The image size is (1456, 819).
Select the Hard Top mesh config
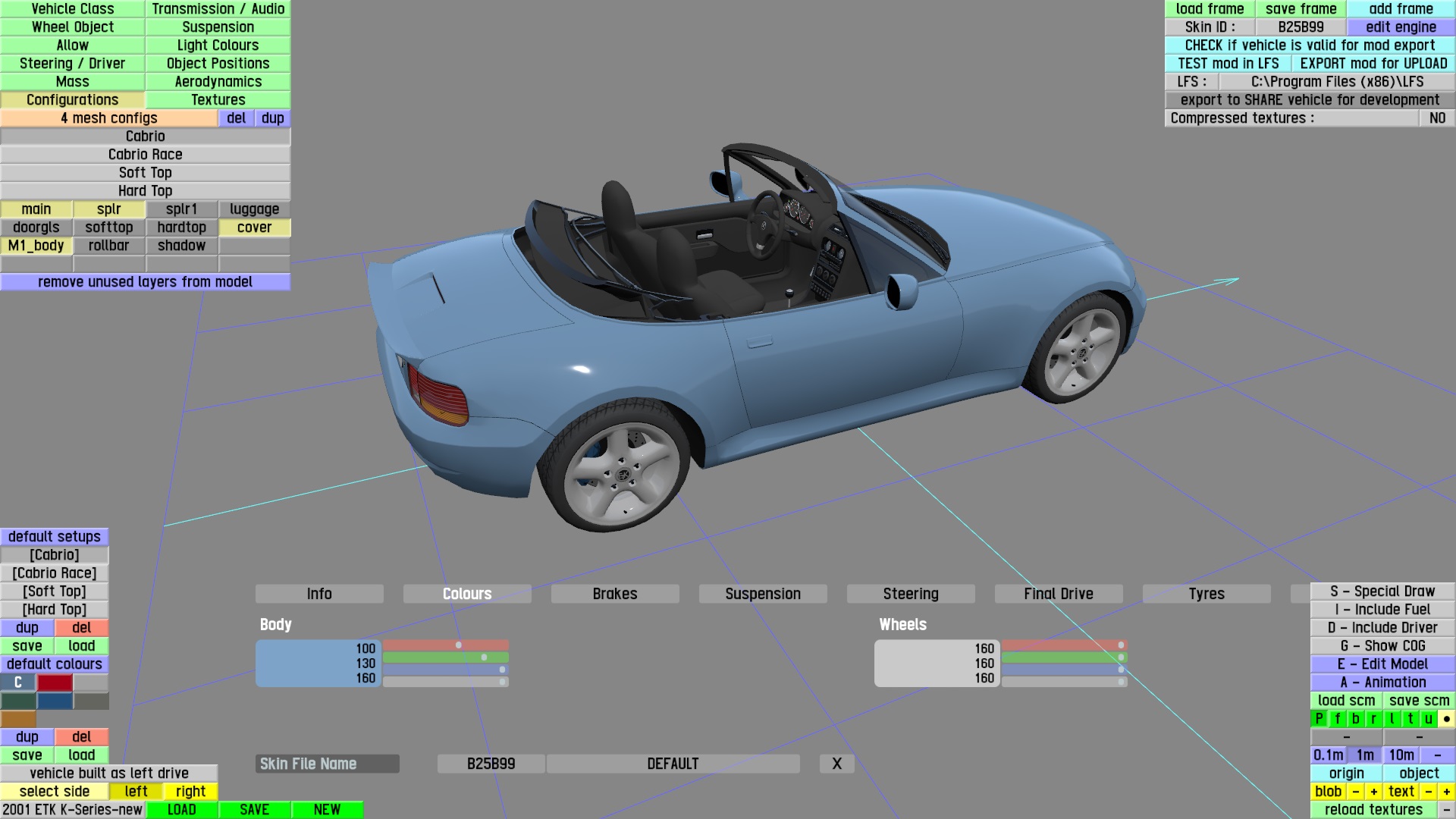coord(145,190)
